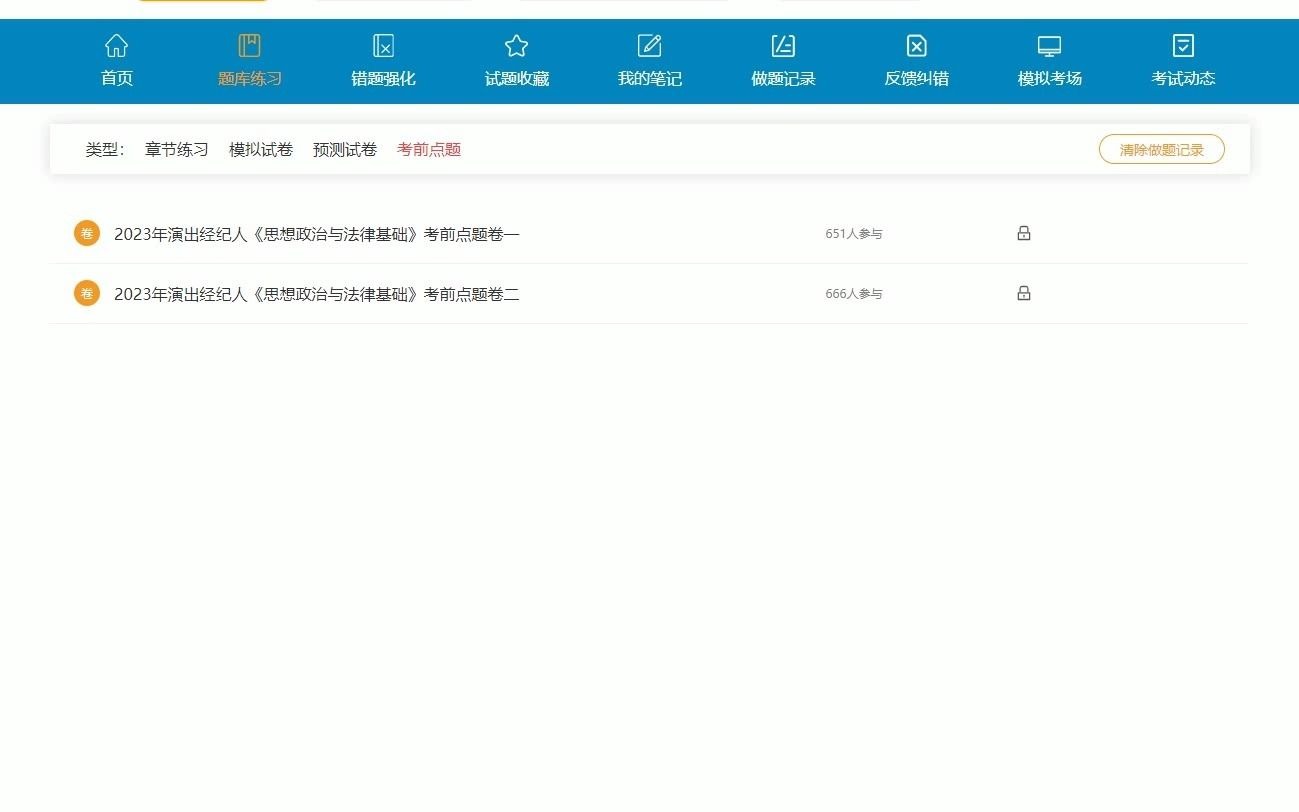Click the 666人参与 count text
This screenshot has width=1299, height=812.
[x=854, y=294]
